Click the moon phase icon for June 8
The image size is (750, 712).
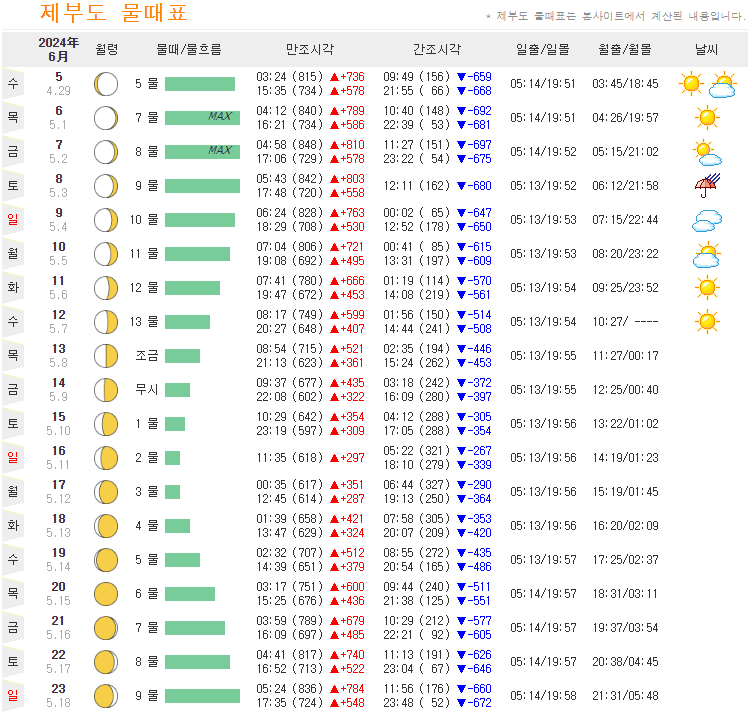(106, 186)
